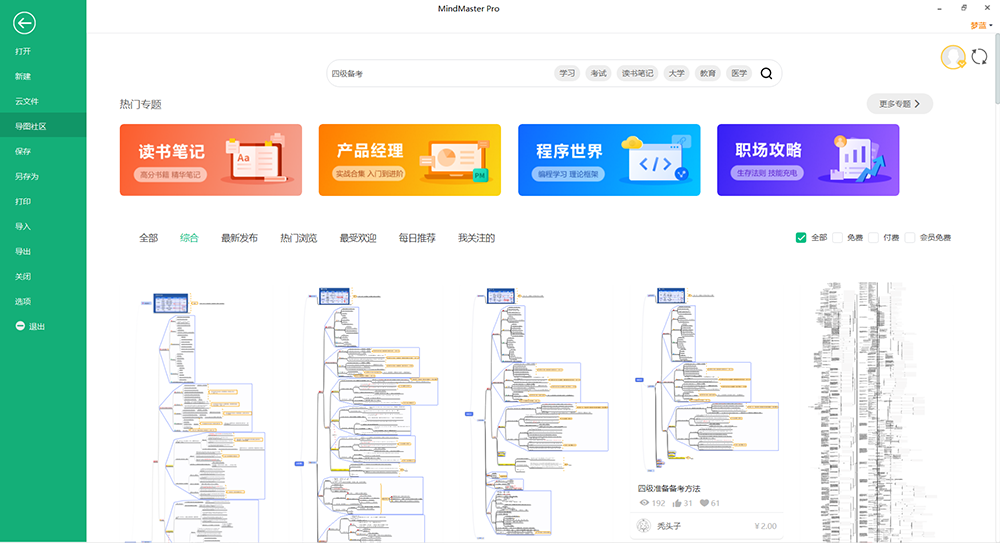Open the user profile avatar

(x=953, y=58)
